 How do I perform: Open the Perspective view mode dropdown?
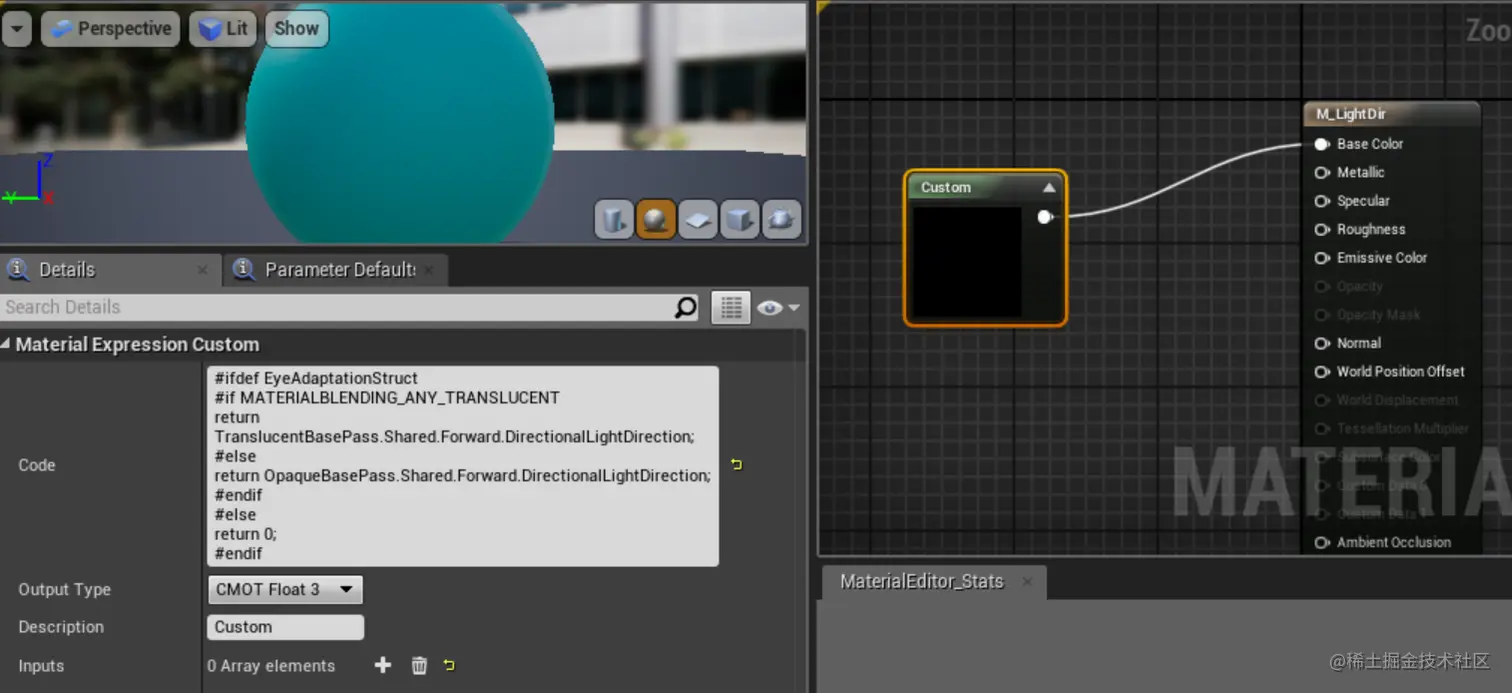point(110,28)
